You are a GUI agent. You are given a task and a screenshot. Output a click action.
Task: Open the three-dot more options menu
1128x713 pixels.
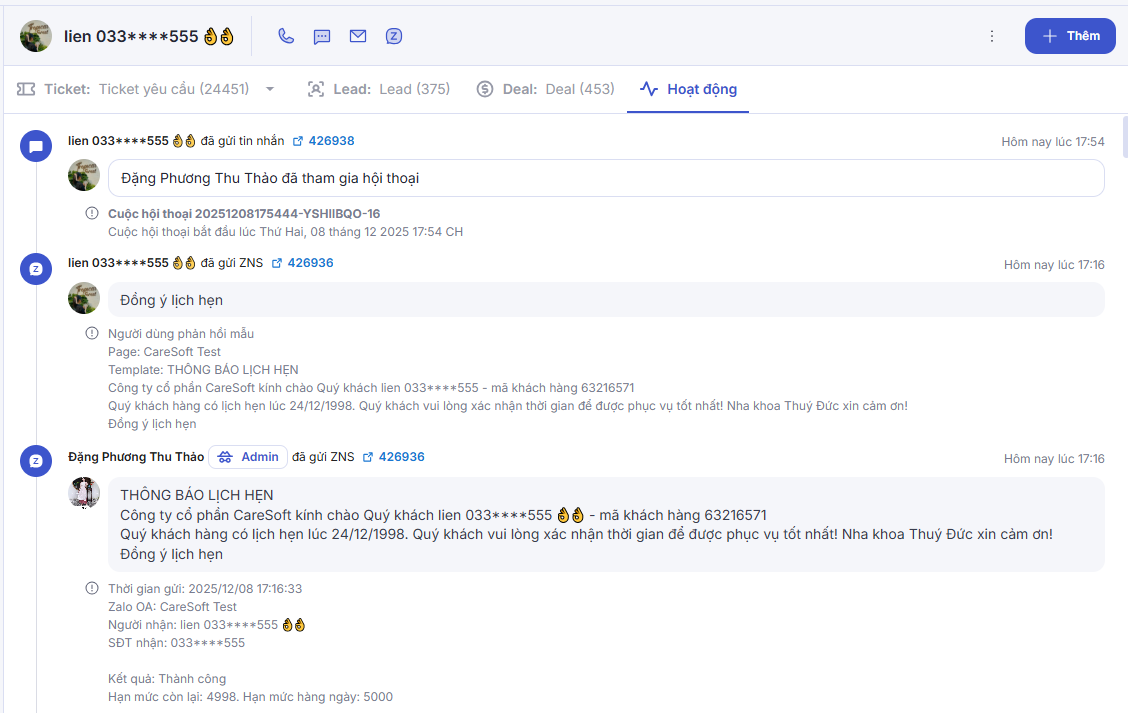click(991, 36)
